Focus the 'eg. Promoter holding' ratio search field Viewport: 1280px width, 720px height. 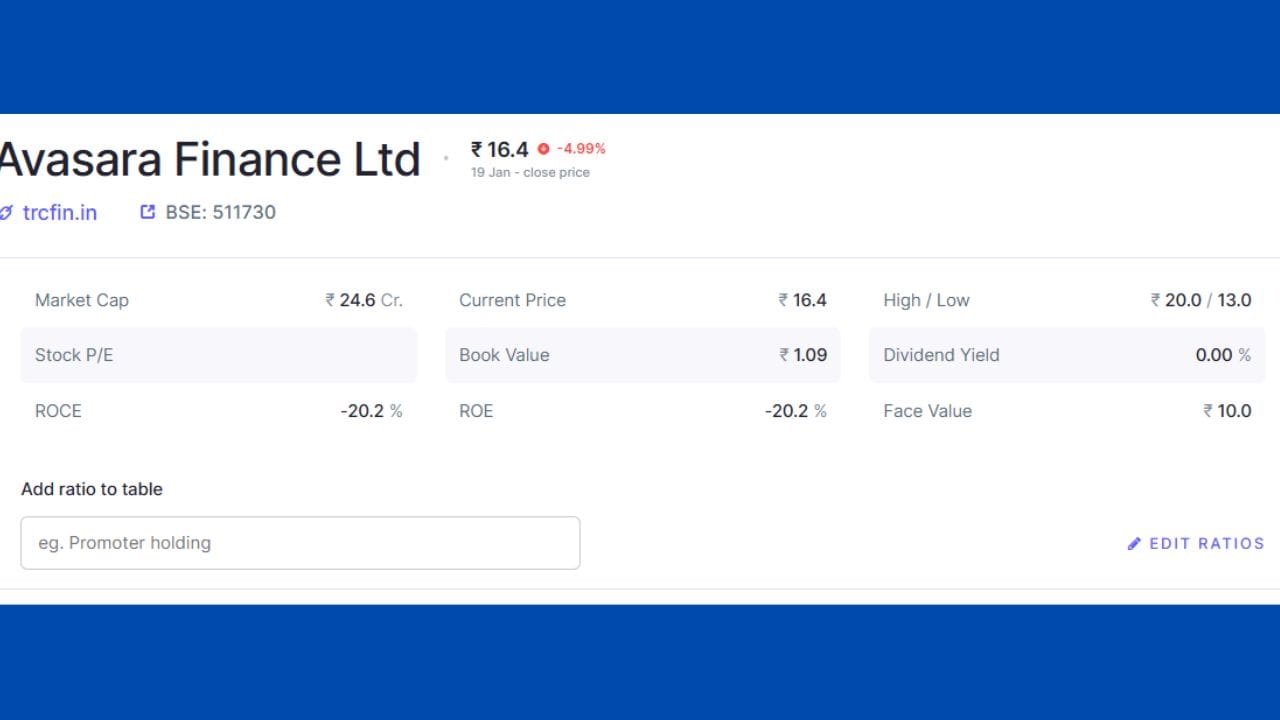click(x=300, y=543)
